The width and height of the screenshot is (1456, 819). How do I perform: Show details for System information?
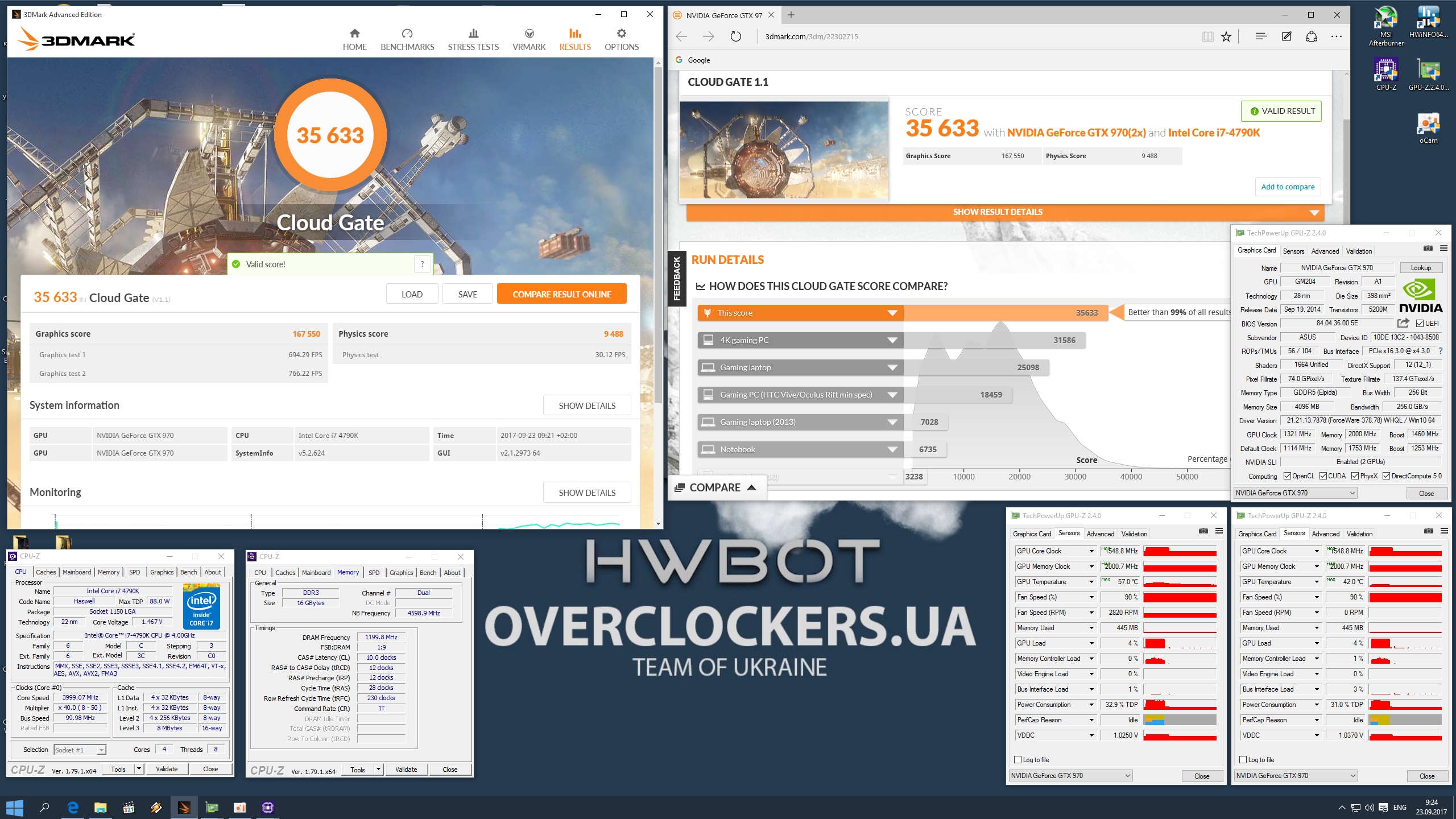(587, 406)
